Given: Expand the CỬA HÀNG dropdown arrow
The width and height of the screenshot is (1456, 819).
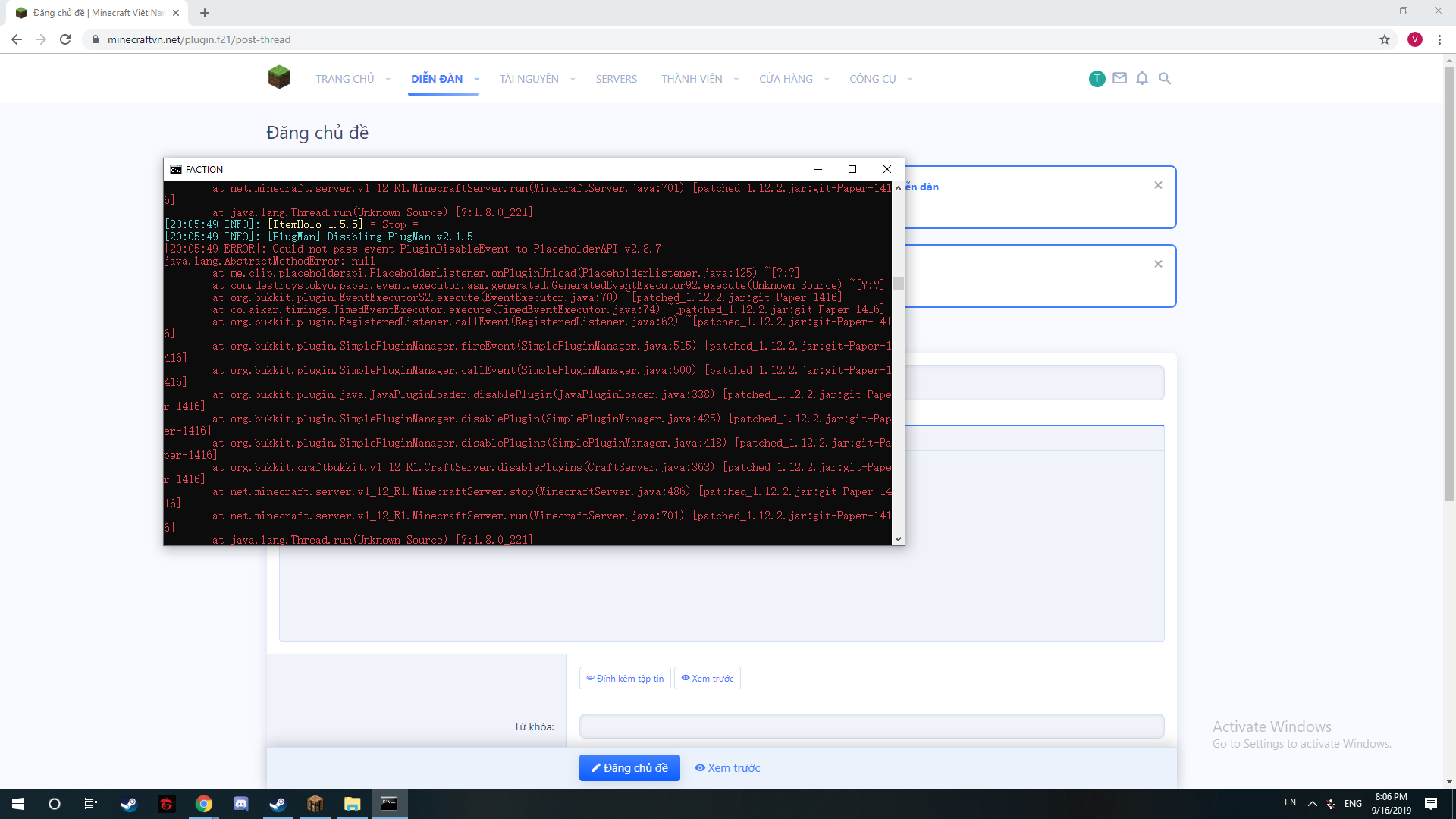Looking at the screenshot, I should [827, 80].
